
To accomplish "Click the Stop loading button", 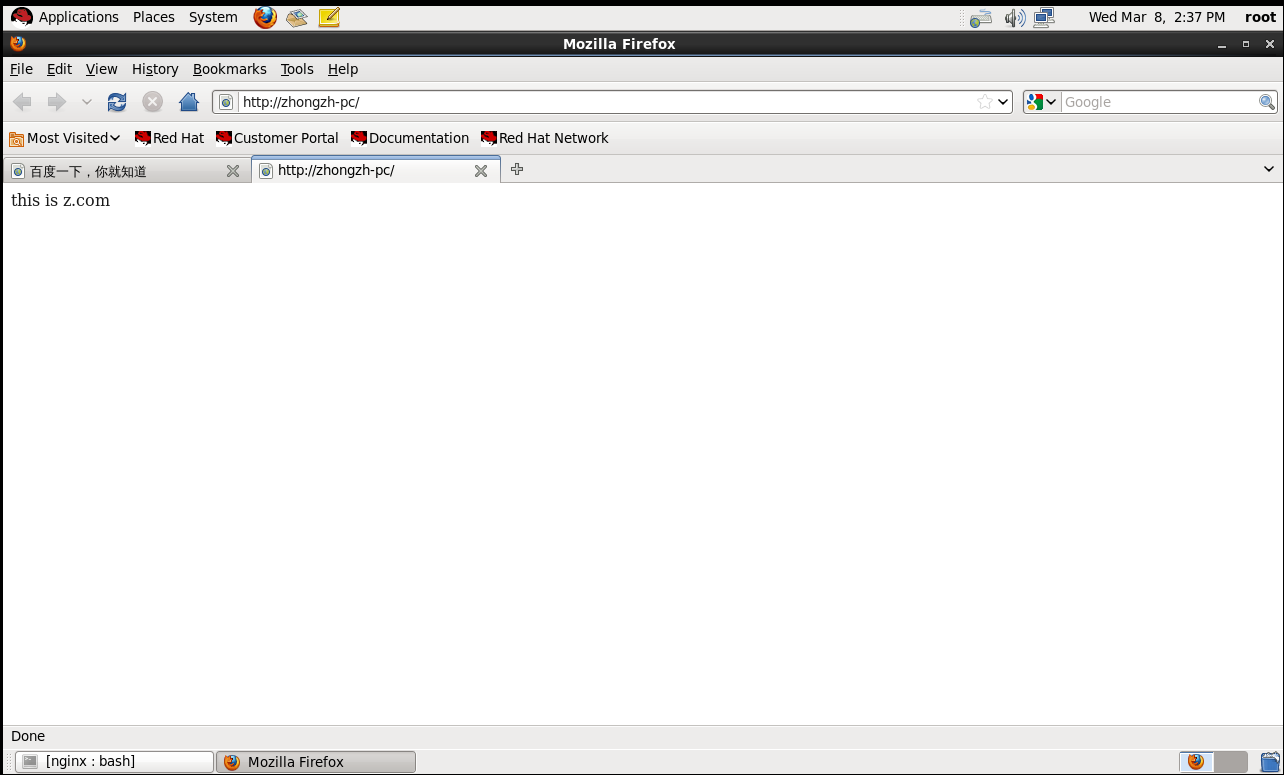I will (152, 102).
